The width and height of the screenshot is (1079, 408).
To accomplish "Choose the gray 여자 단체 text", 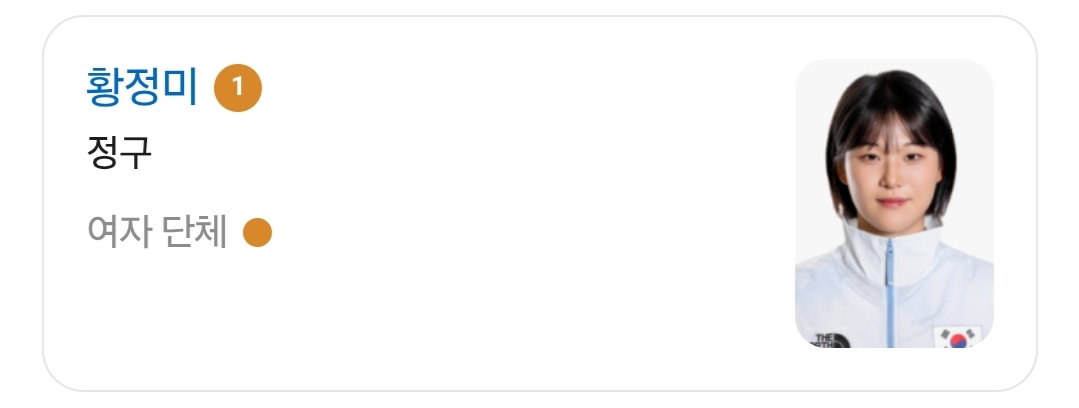I will click(158, 232).
